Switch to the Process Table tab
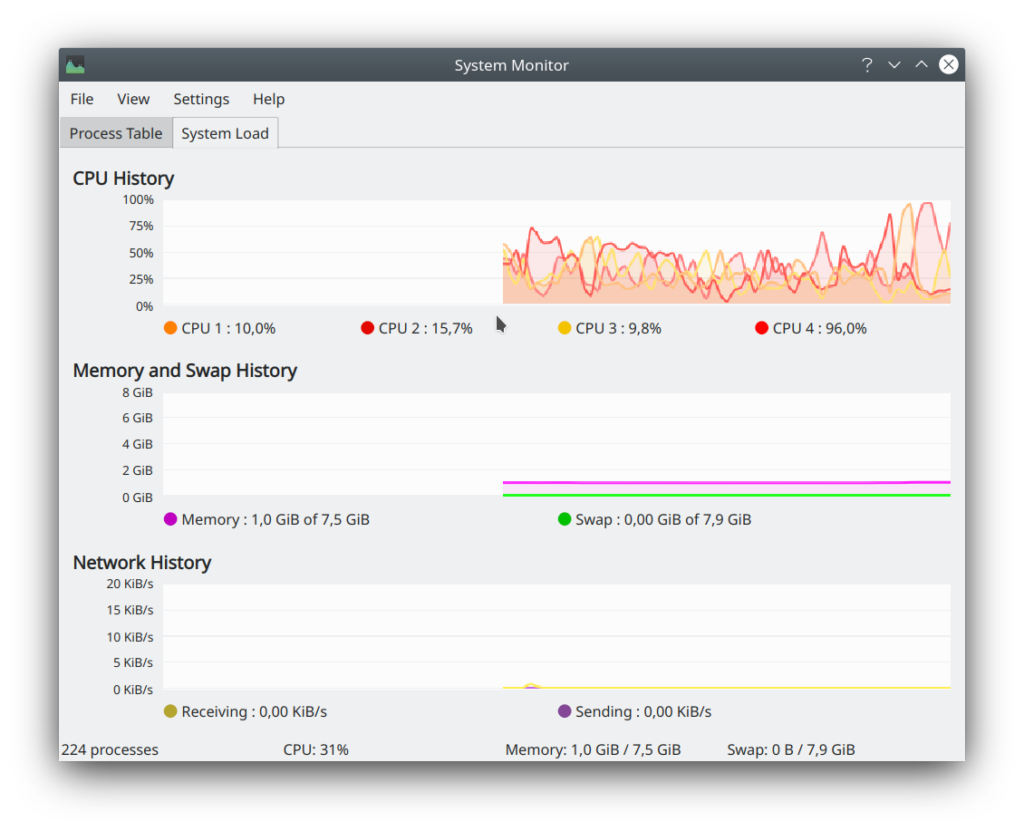 (x=116, y=133)
